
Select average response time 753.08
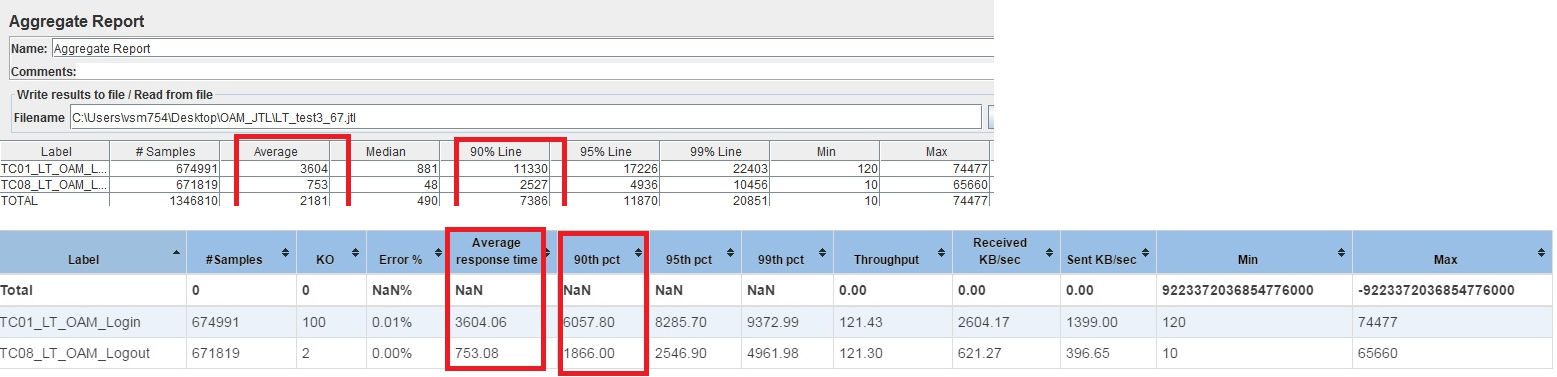(477, 353)
